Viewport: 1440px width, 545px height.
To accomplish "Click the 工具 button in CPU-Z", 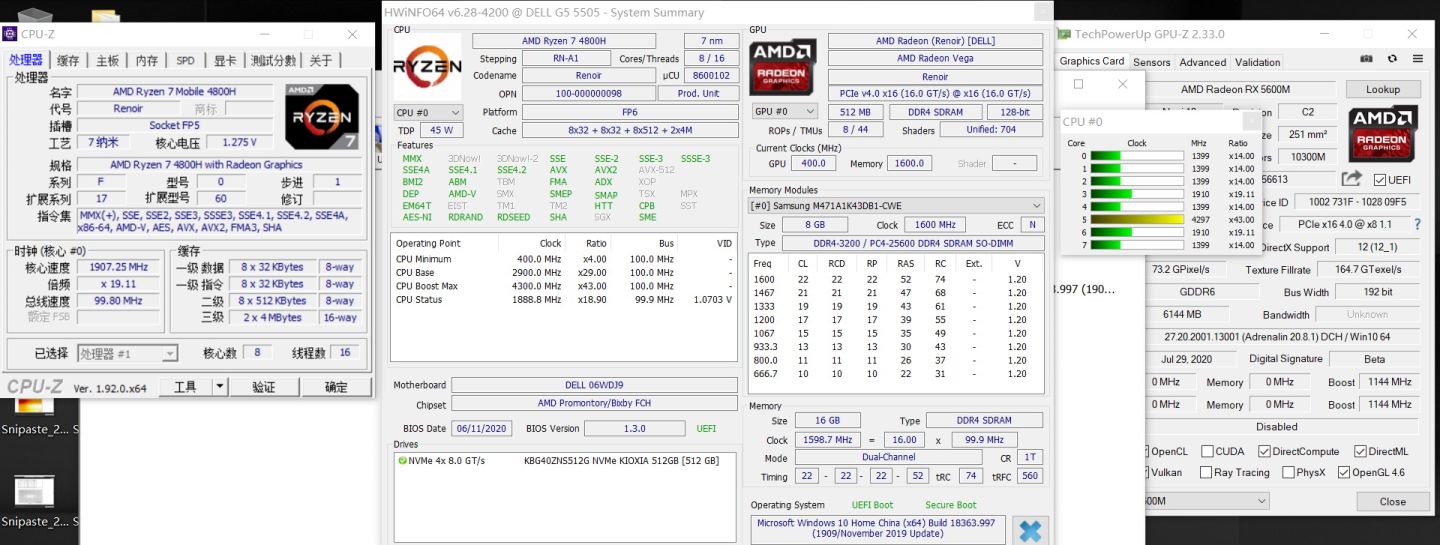I will point(185,387).
